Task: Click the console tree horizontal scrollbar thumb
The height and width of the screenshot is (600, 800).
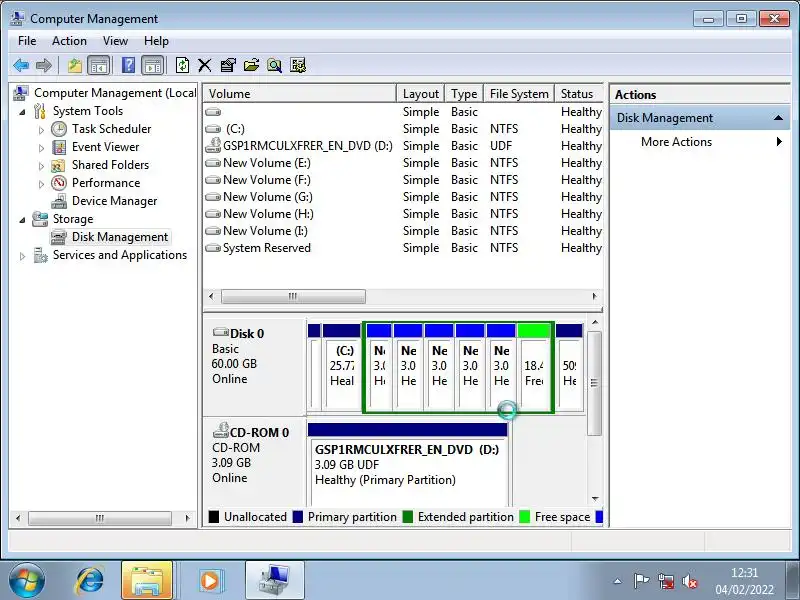Action: [100, 518]
